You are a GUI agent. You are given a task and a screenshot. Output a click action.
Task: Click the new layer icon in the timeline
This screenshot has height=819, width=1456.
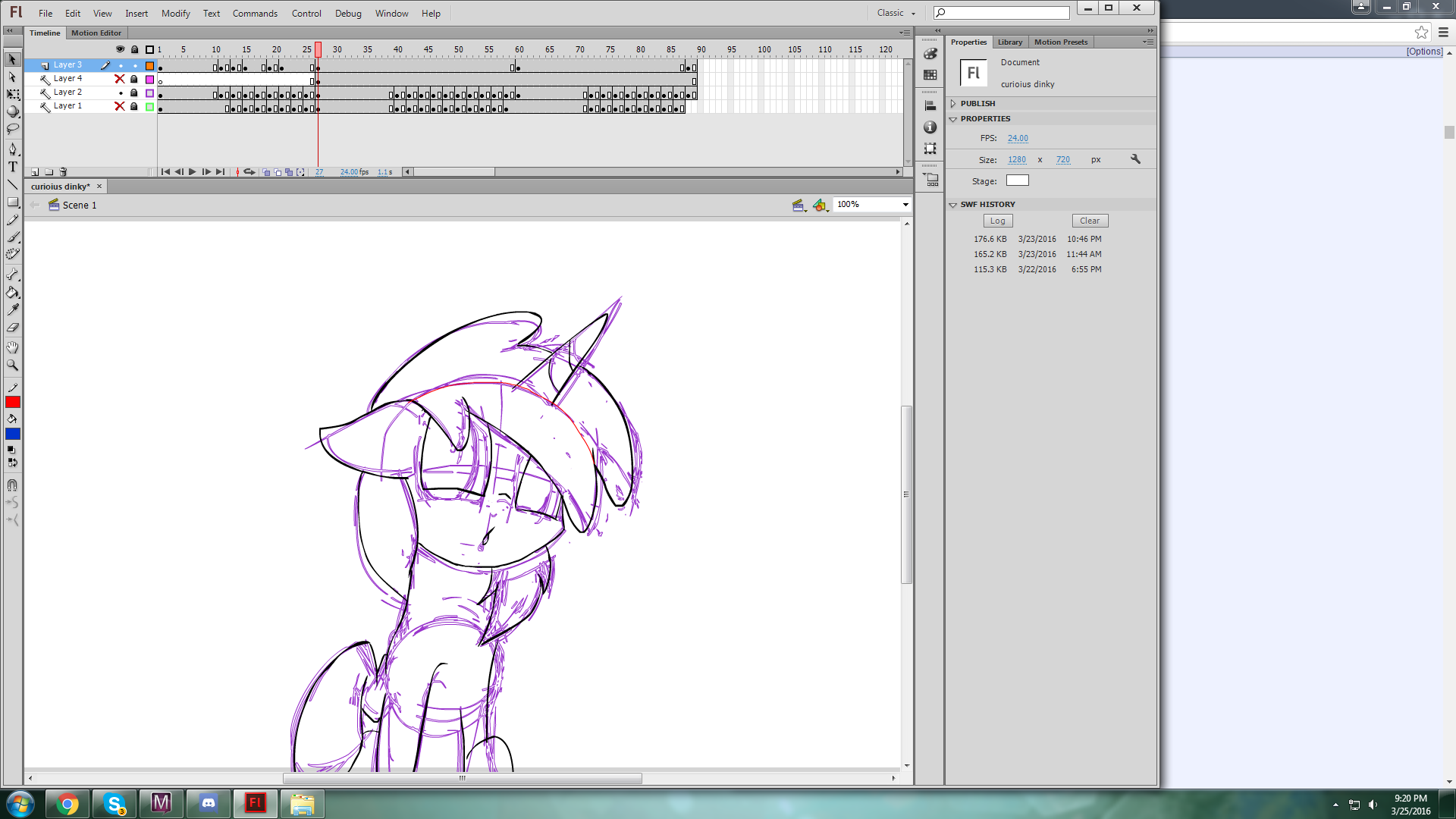35,172
